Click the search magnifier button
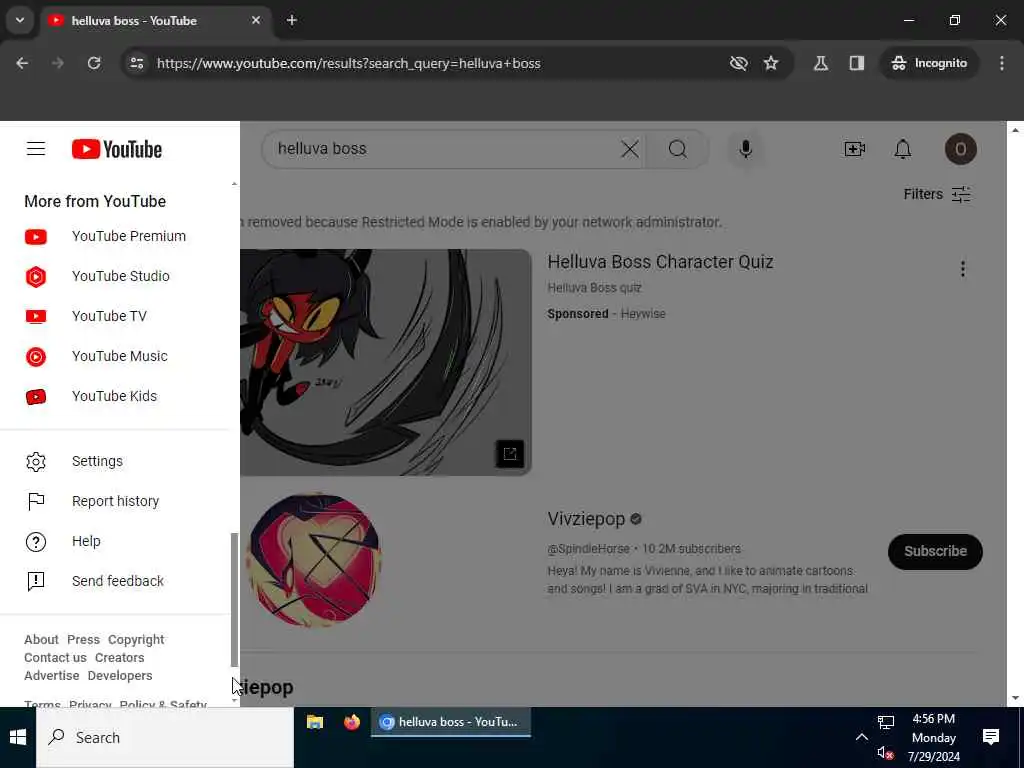The image size is (1024, 768). point(677,149)
